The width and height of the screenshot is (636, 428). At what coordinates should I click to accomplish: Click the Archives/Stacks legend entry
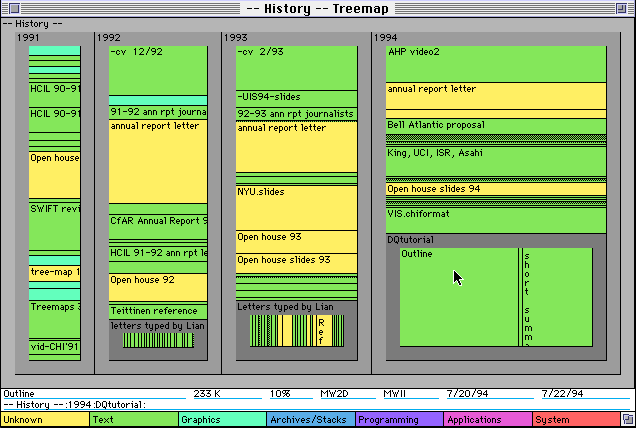(x=311, y=419)
